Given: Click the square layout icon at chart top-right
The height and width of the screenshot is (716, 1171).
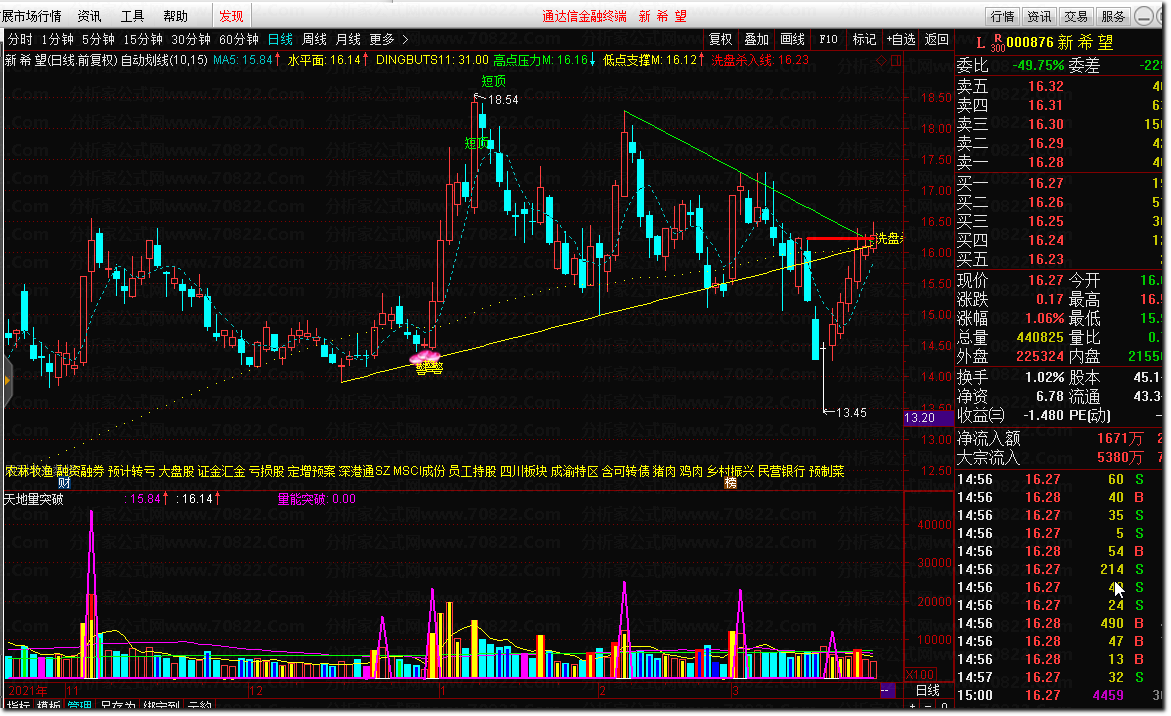Looking at the screenshot, I should click(896, 60).
